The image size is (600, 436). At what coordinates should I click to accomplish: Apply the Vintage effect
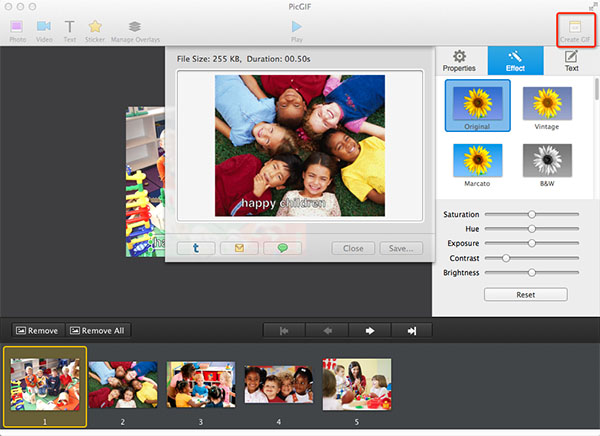click(547, 103)
